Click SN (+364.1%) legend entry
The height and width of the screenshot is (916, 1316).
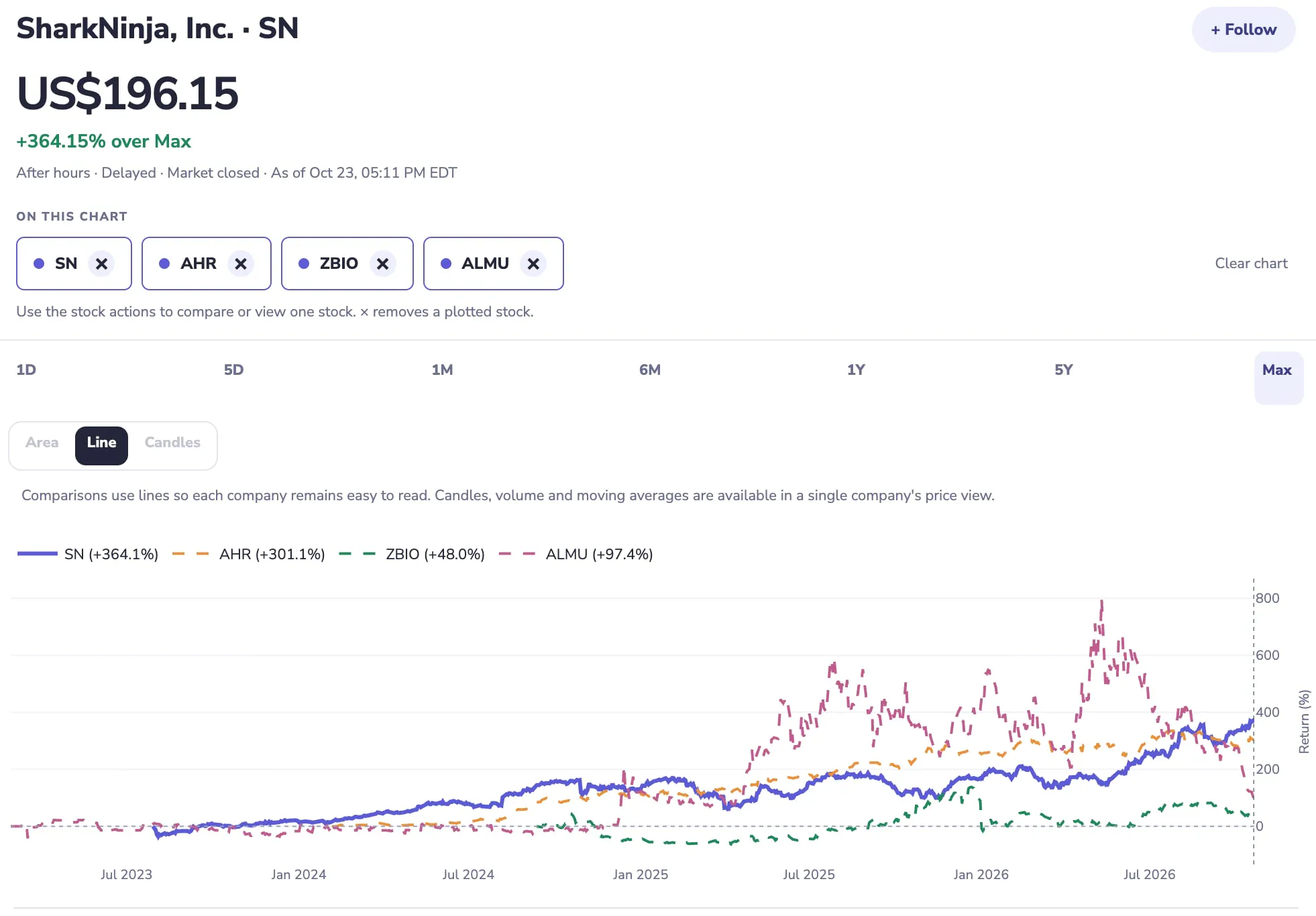click(x=88, y=555)
